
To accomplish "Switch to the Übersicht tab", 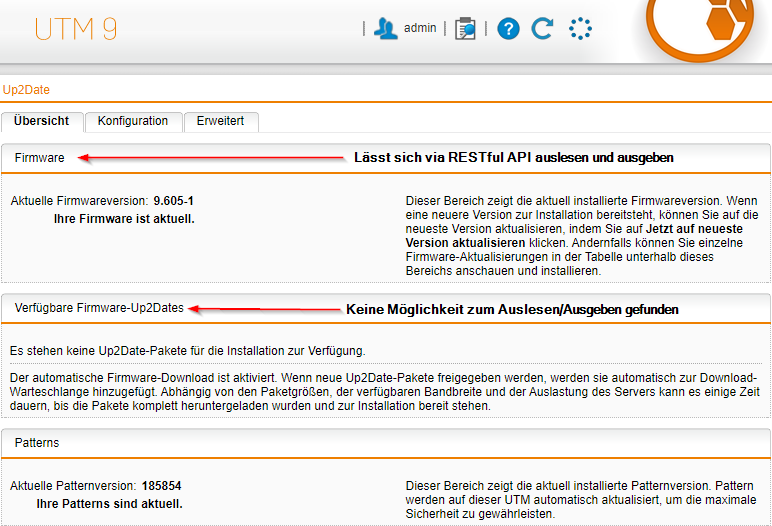I will 42,121.
